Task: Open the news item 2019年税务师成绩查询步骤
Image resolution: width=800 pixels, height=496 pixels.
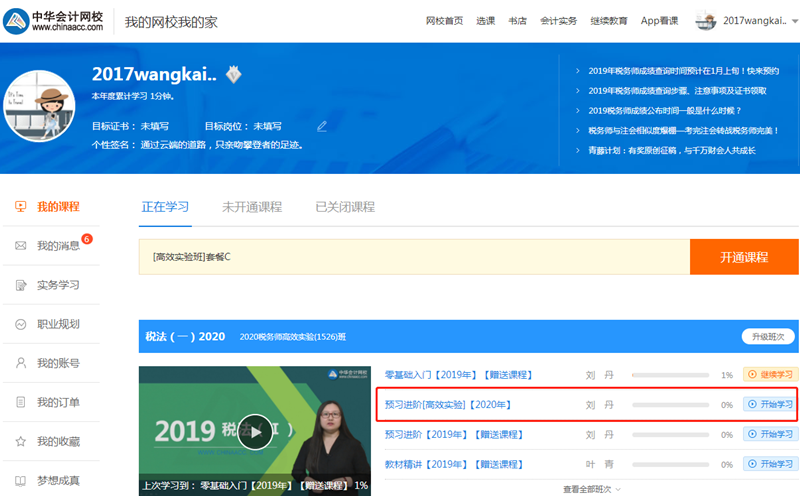Action: [x=677, y=91]
